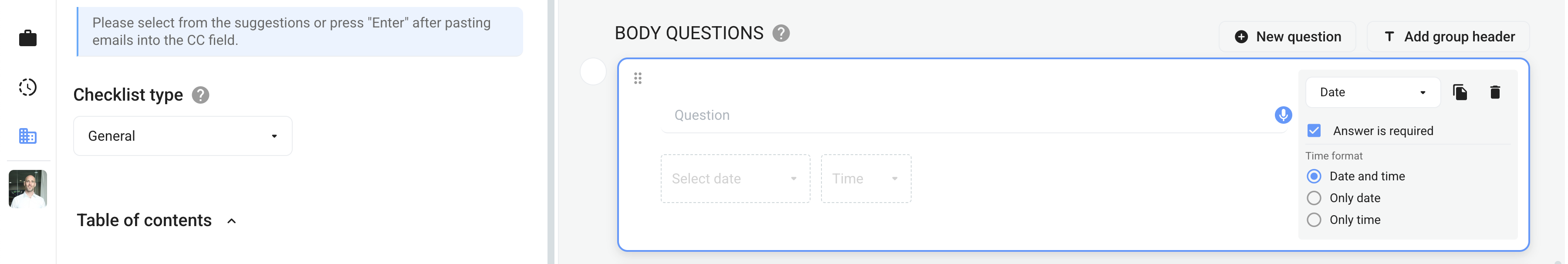Select the Only time radio option
The width and height of the screenshot is (1568, 264).
[1314, 220]
